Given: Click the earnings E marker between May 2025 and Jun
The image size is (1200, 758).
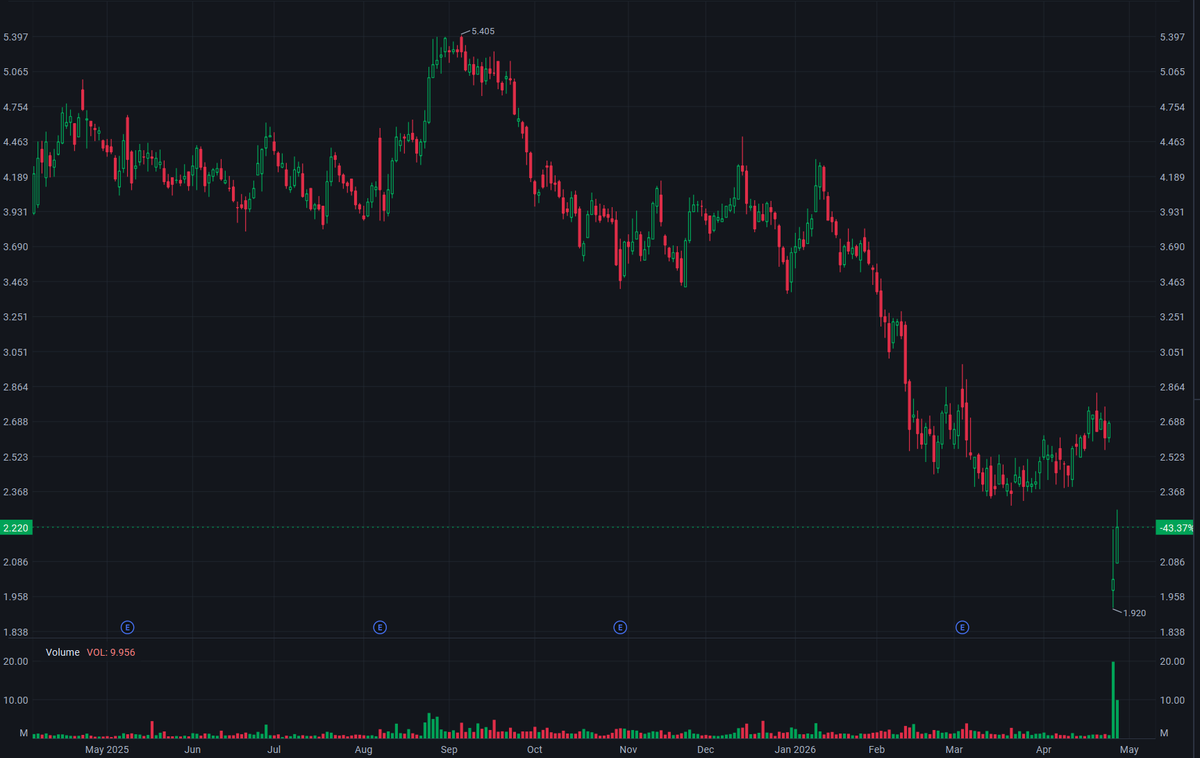Looking at the screenshot, I should coord(127,627).
